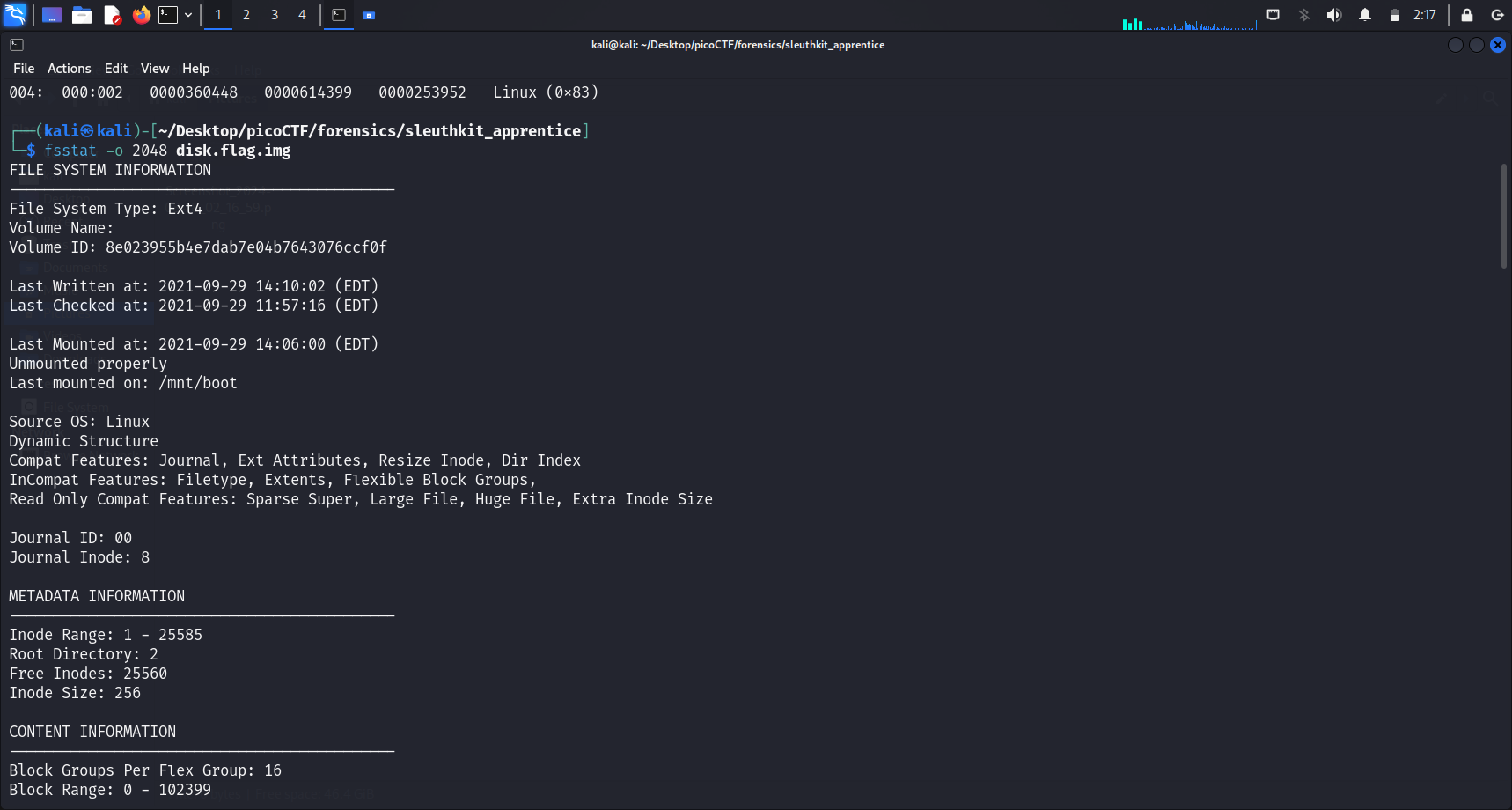Launch Firefox from the panel

tap(141, 15)
